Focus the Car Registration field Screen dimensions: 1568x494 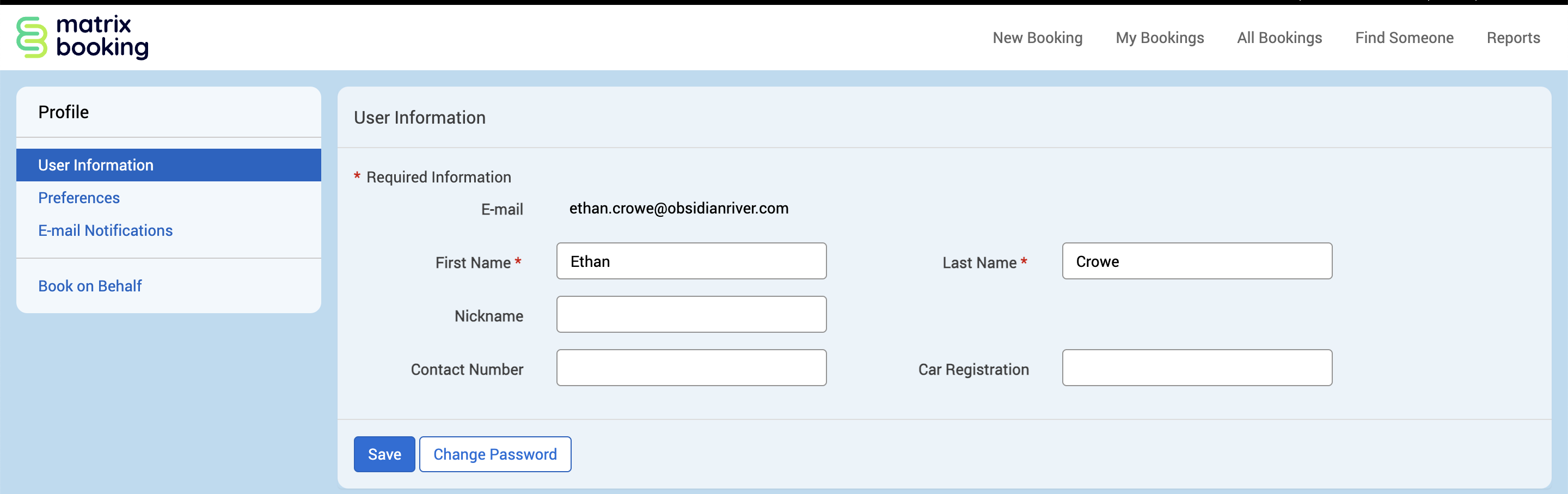pyautogui.click(x=1196, y=368)
